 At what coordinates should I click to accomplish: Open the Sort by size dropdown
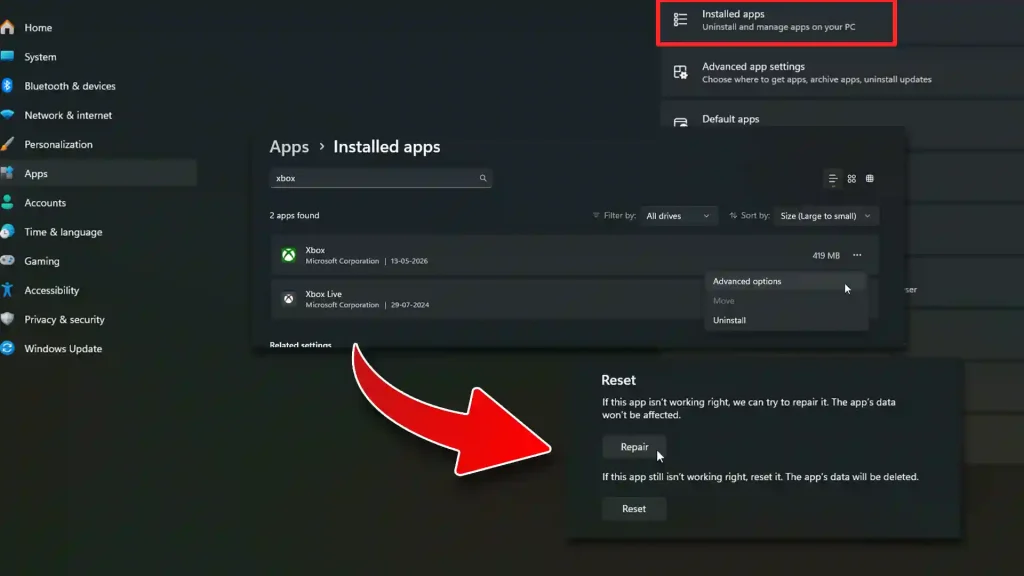[x=825, y=216]
